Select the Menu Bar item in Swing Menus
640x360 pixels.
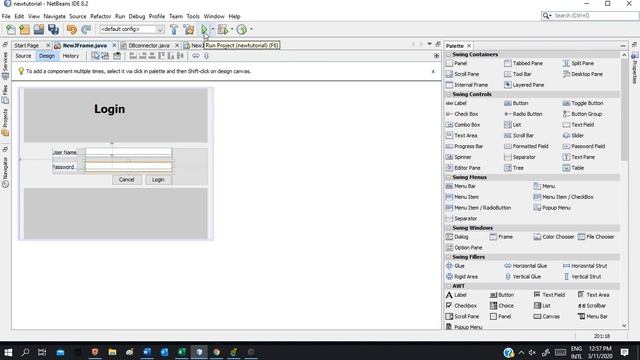click(461, 186)
